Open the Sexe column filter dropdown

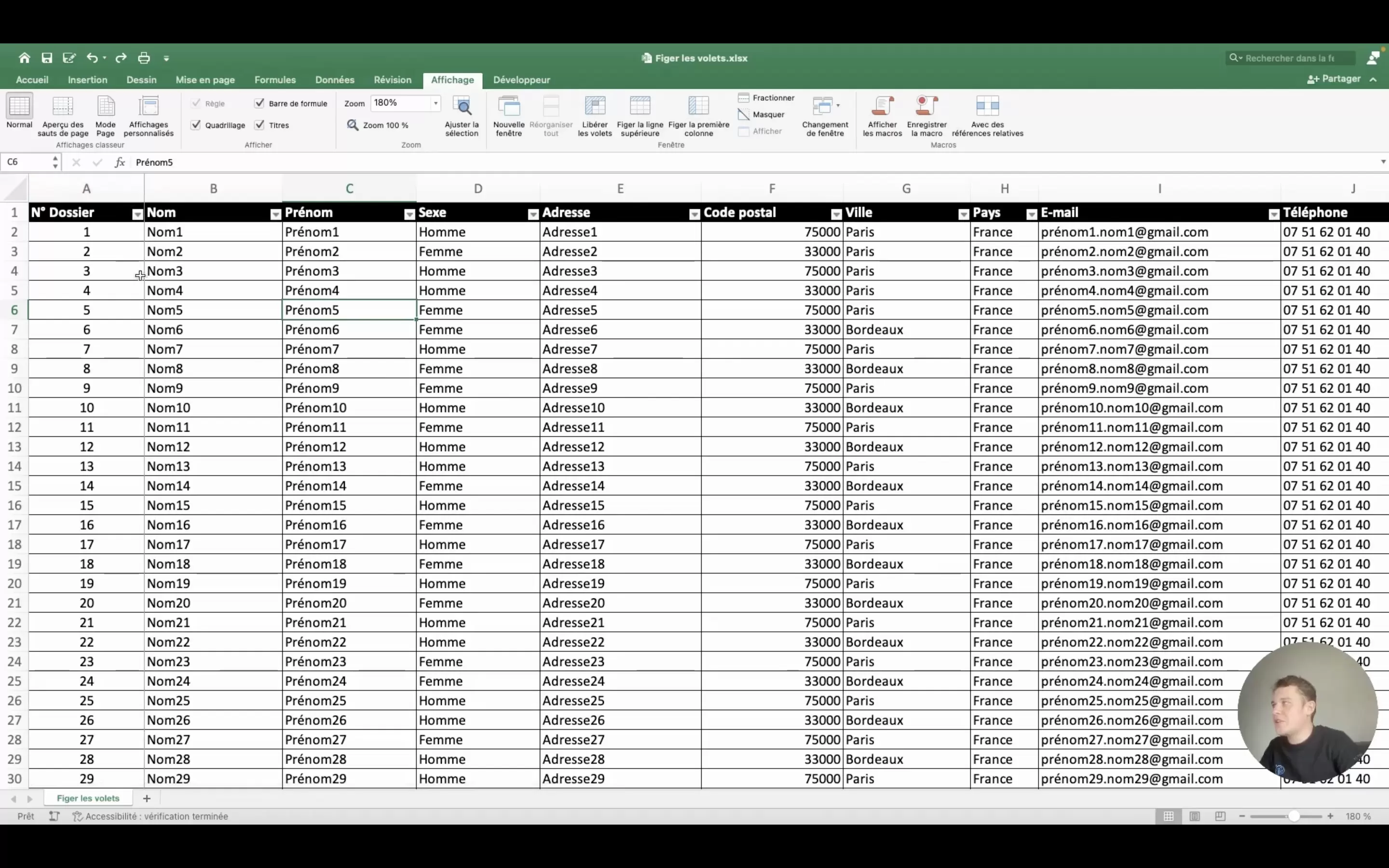point(533,215)
